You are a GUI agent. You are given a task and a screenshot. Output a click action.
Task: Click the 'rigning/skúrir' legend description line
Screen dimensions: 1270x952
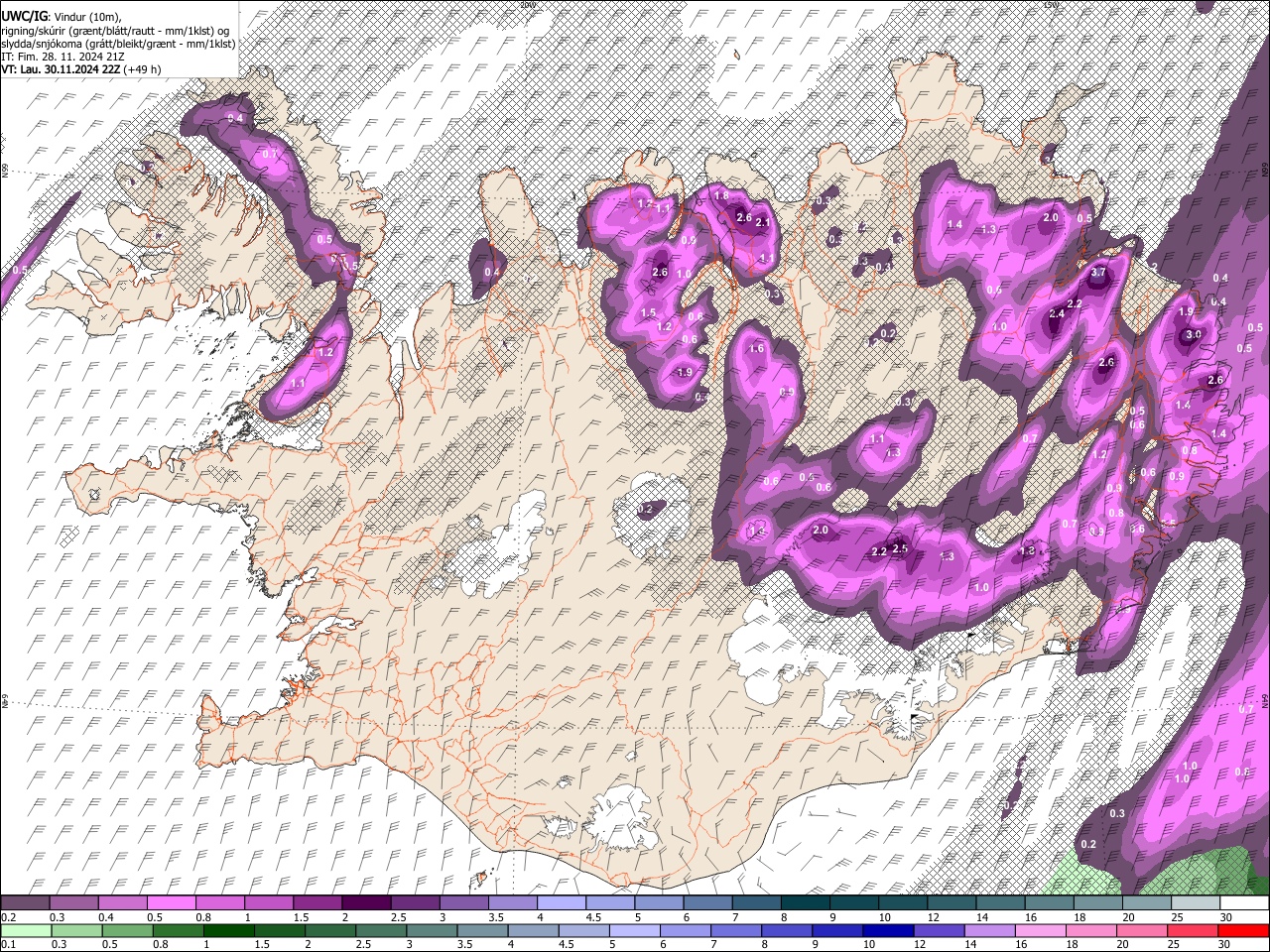tap(115, 30)
